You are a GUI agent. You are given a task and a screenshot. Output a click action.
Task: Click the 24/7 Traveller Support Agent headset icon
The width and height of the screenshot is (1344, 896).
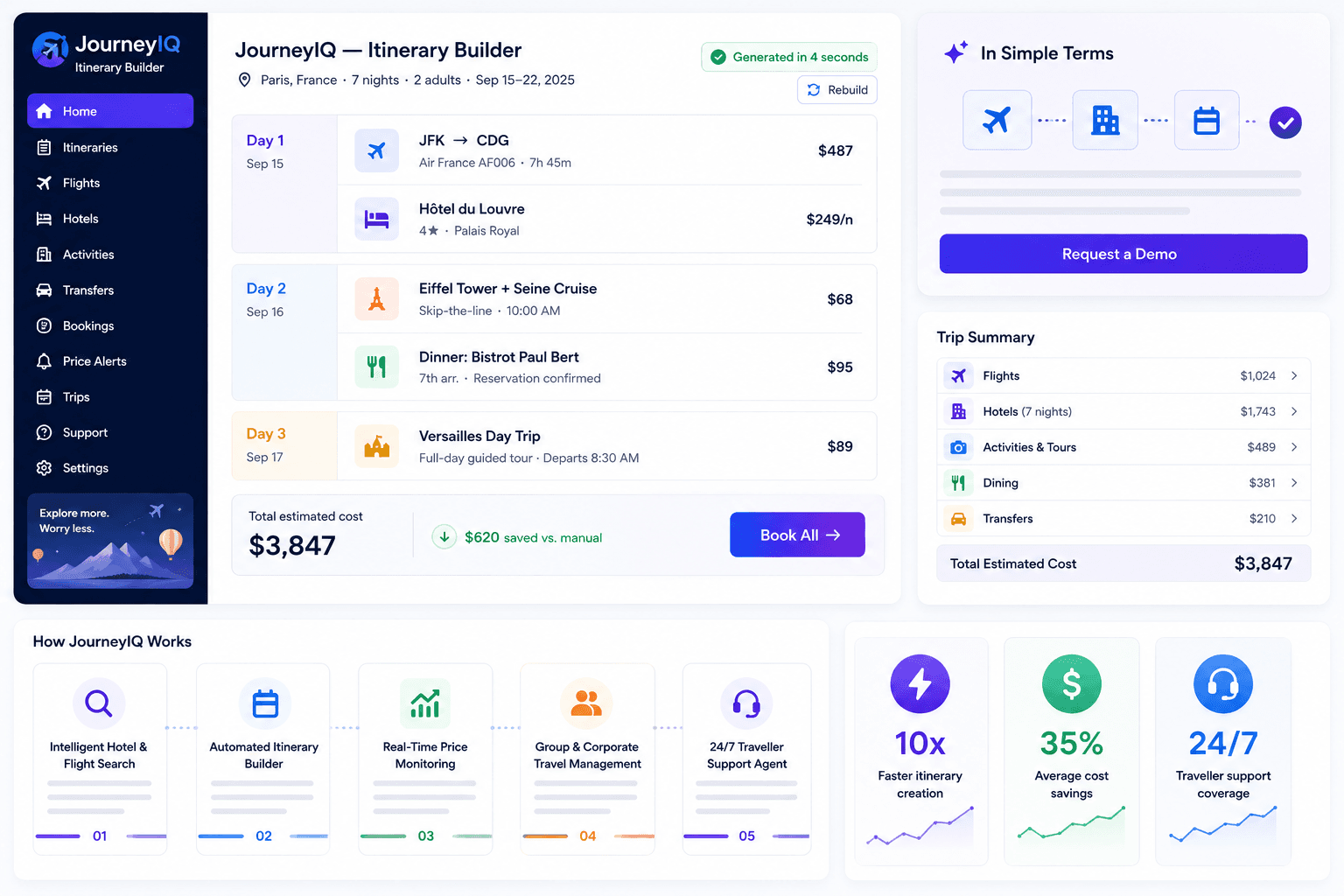click(x=746, y=703)
